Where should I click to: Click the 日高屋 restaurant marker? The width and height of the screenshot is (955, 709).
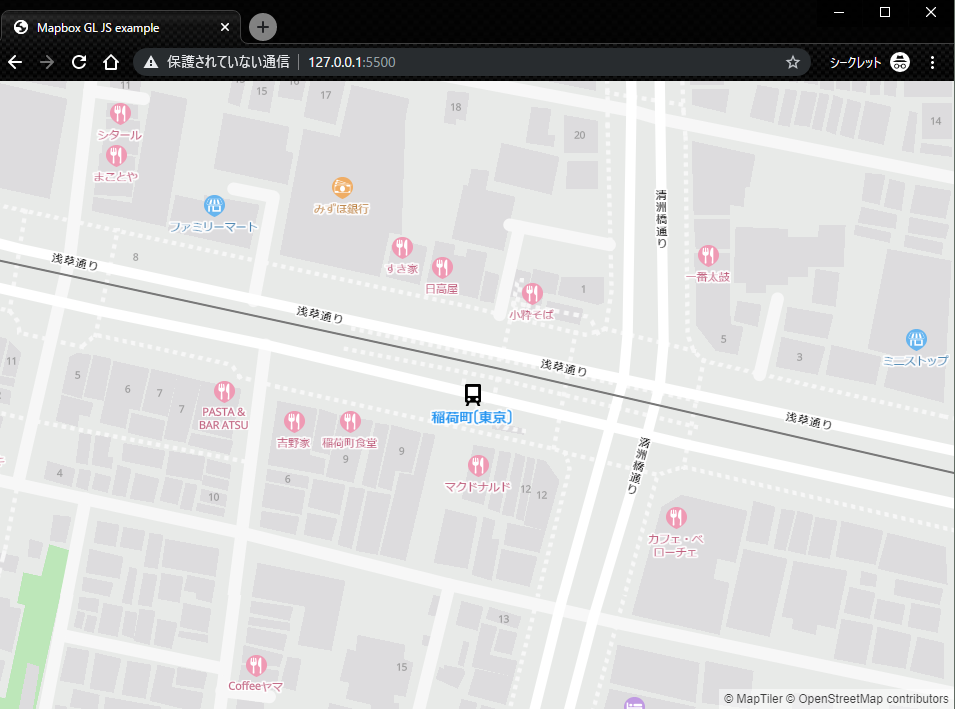coord(441,268)
